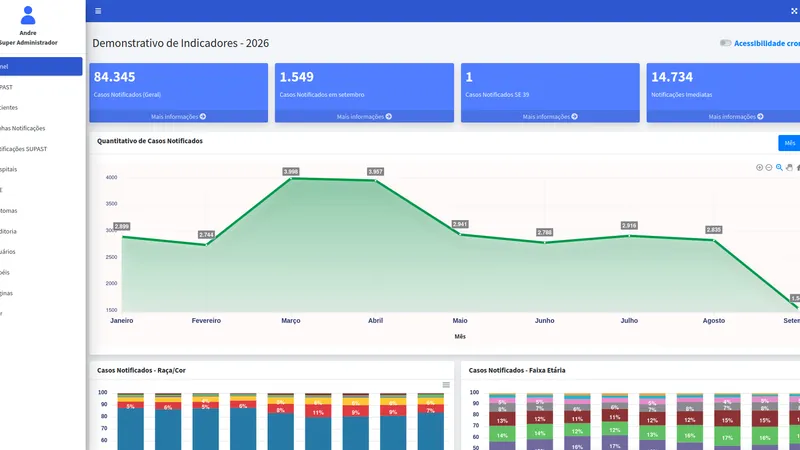
Task: Click the chart zoom-in plus icon
Action: (x=759, y=167)
